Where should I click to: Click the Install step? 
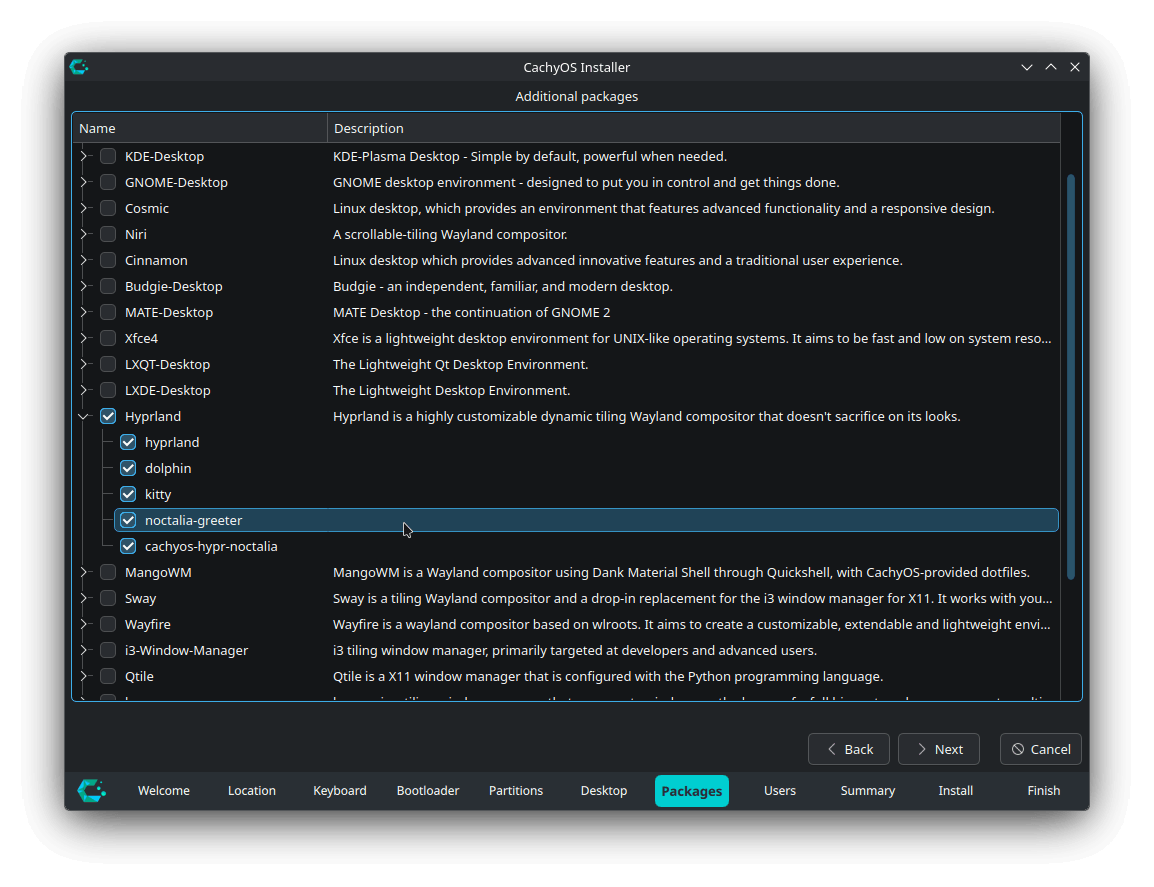[955, 791]
